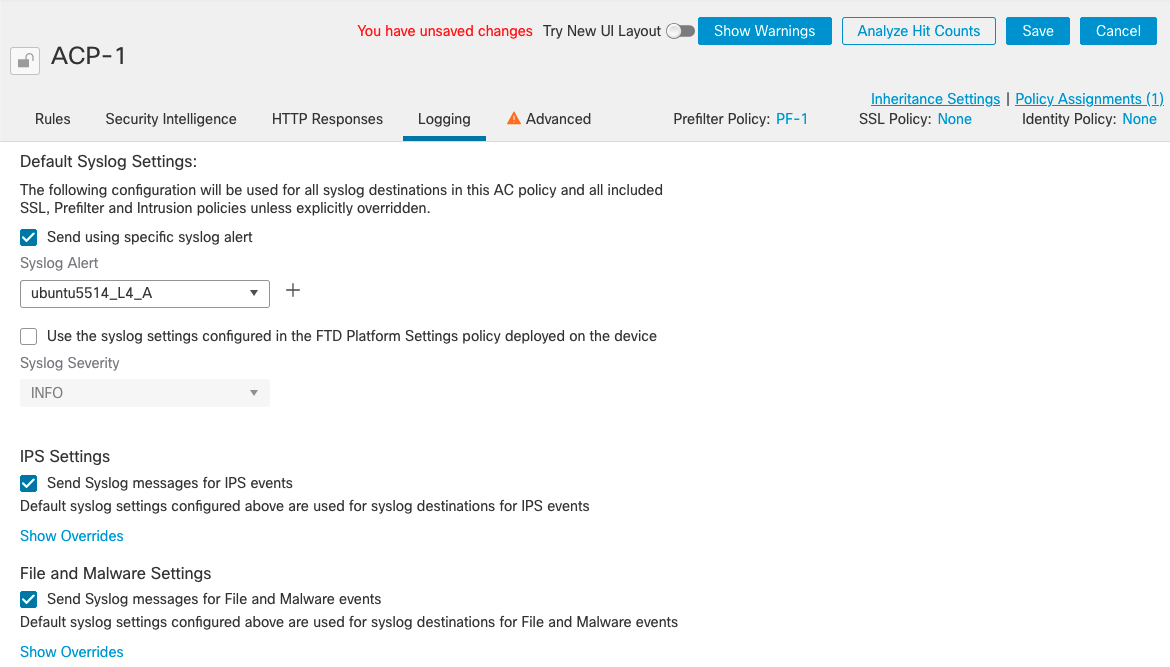The image size is (1170, 667).
Task: Switch to the Rules tab
Action: point(53,119)
